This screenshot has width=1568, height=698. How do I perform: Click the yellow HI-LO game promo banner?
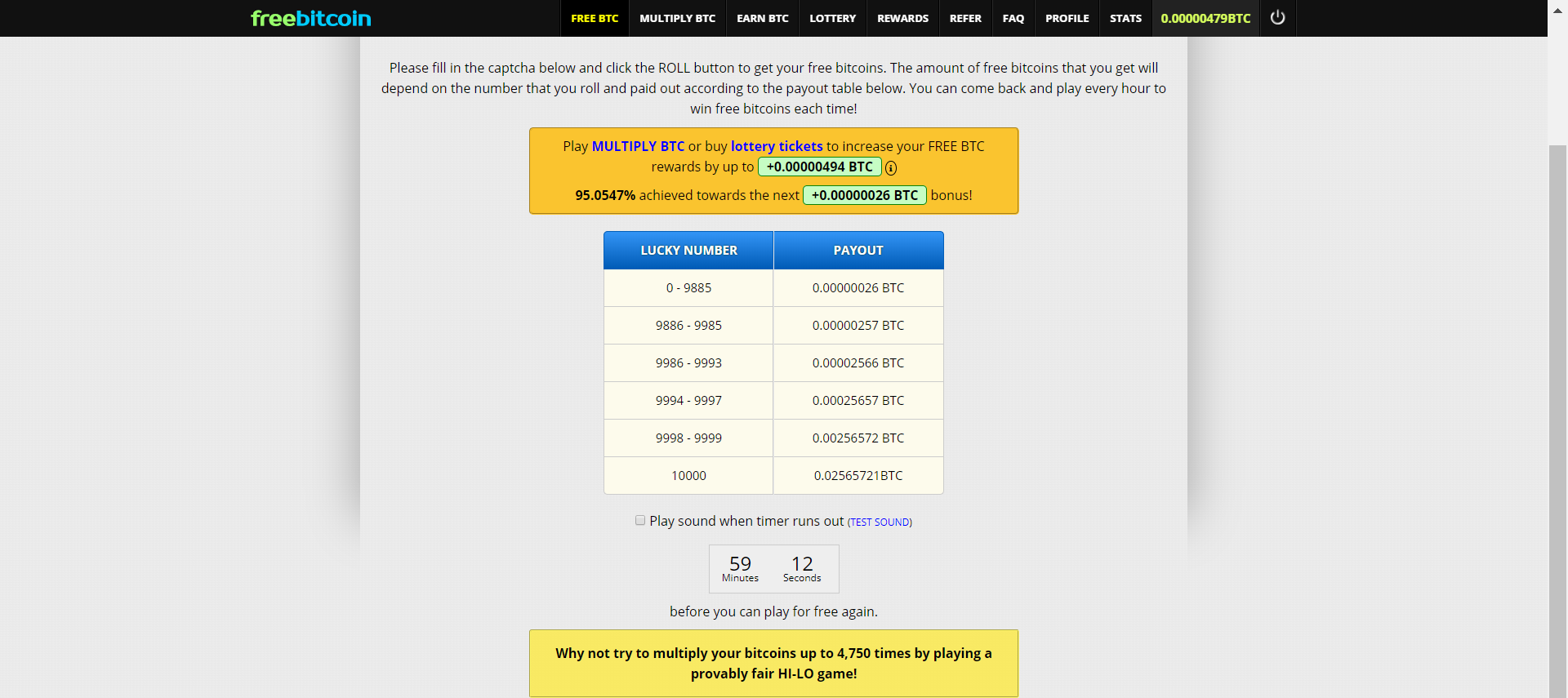(x=773, y=663)
